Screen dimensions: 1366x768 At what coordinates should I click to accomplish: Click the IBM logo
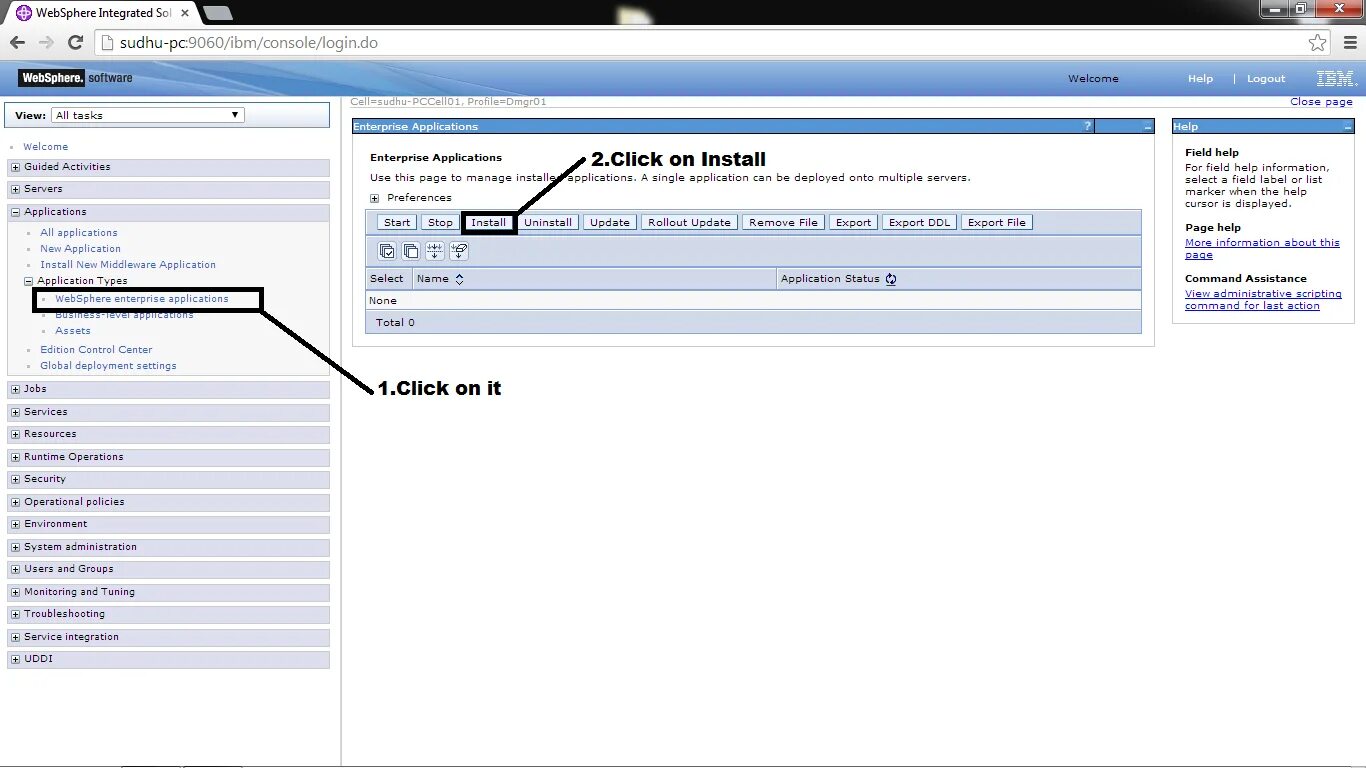pos(1336,78)
